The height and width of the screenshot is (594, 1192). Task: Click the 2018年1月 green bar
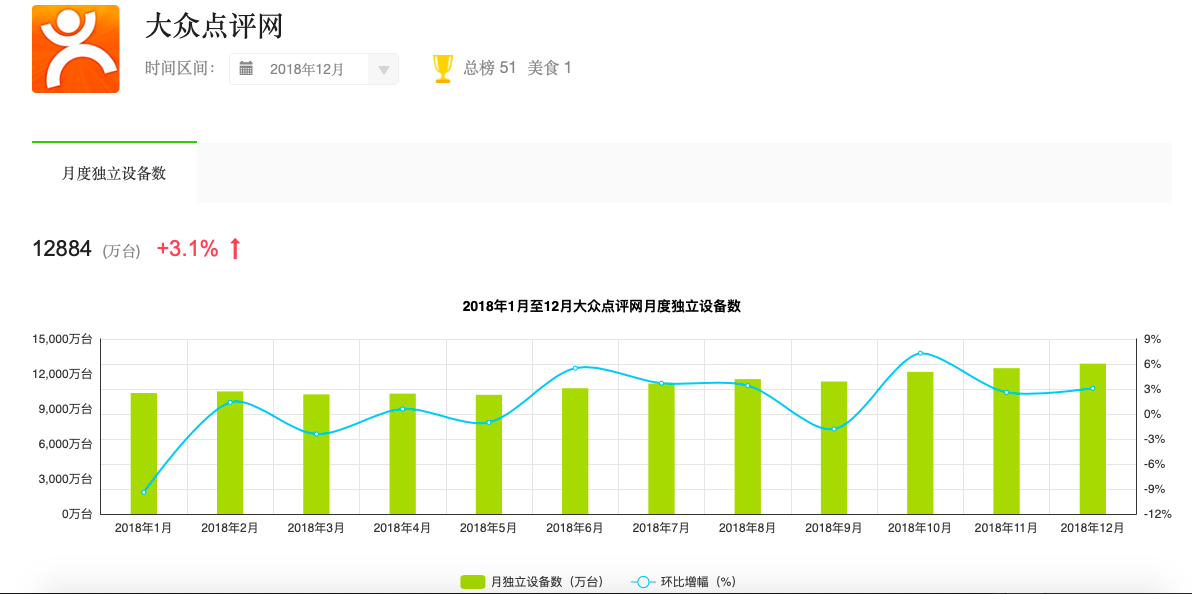(144, 453)
